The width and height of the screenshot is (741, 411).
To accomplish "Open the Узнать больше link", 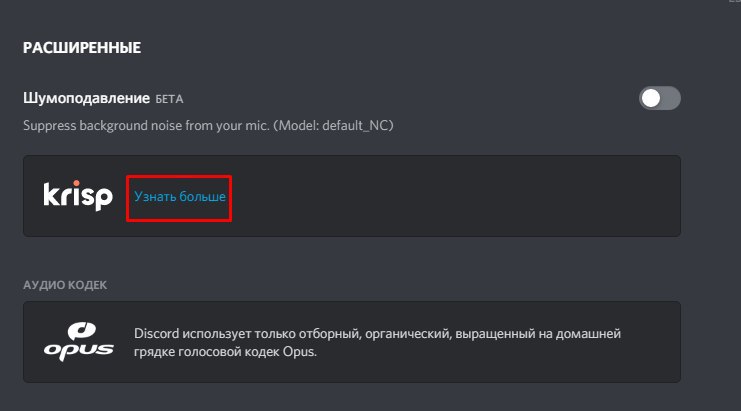I will click(x=180, y=197).
